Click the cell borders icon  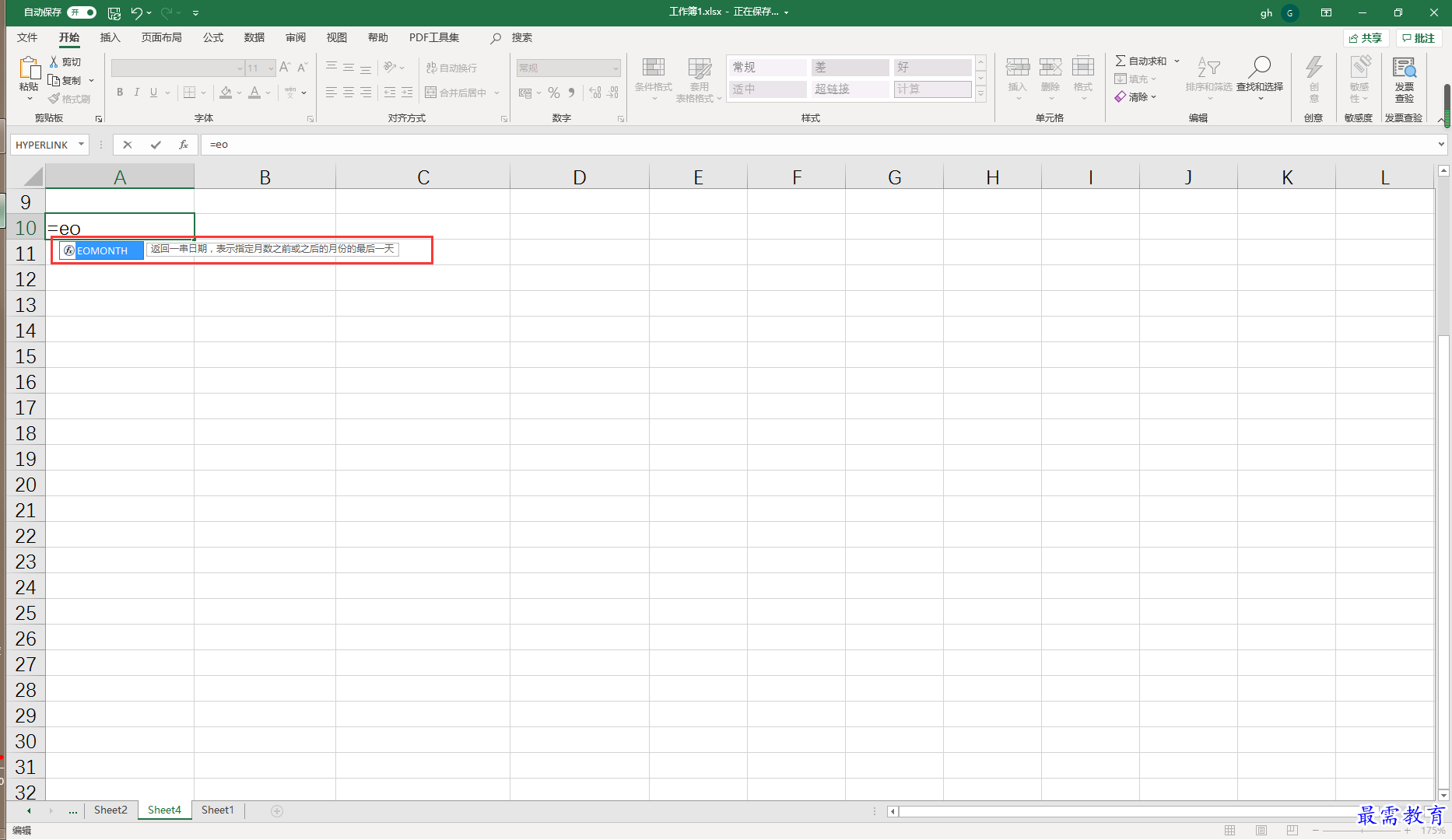pyautogui.click(x=189, y=93)
